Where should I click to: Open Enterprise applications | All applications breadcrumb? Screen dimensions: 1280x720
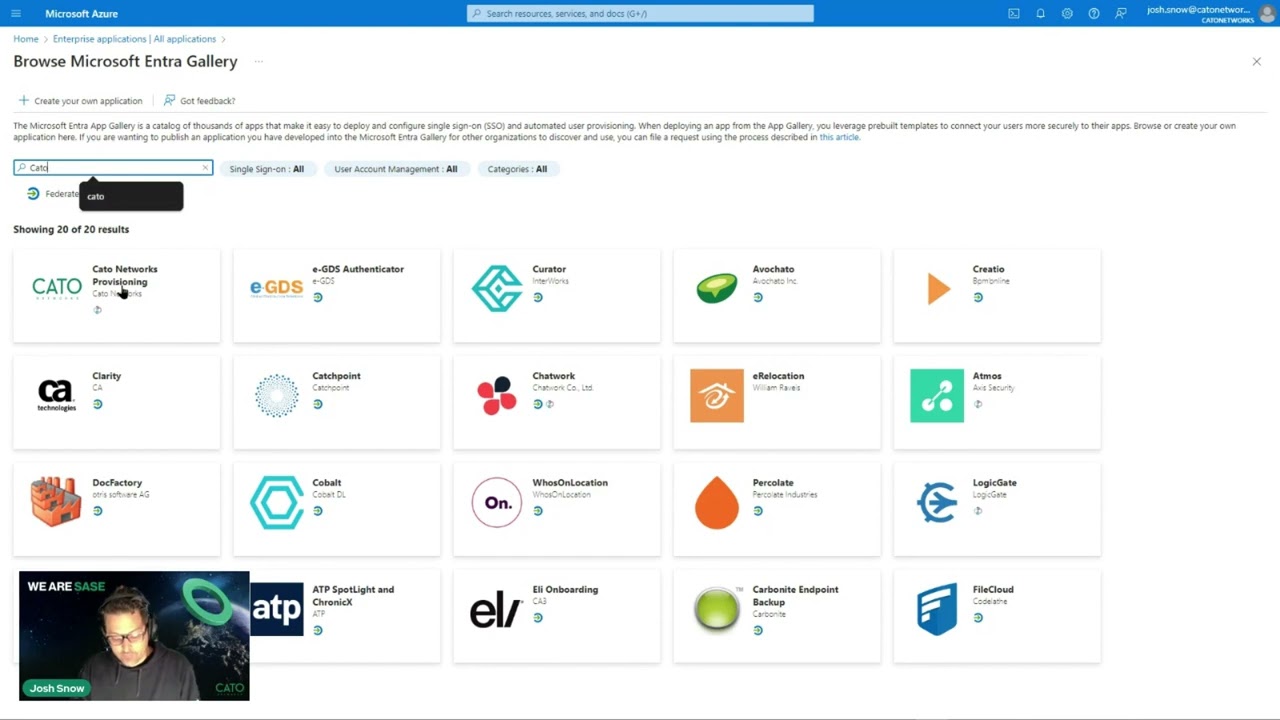click(134, 39)
